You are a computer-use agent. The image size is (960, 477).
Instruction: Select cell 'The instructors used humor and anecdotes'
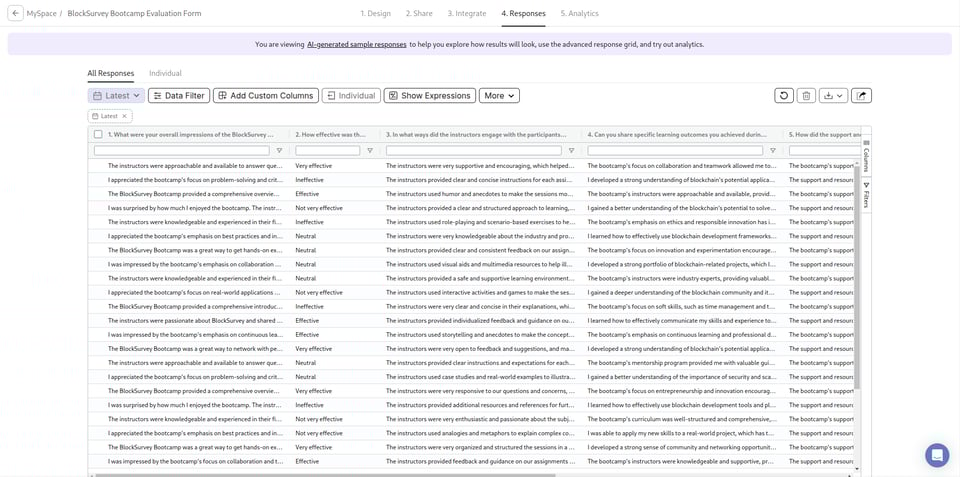481,194
